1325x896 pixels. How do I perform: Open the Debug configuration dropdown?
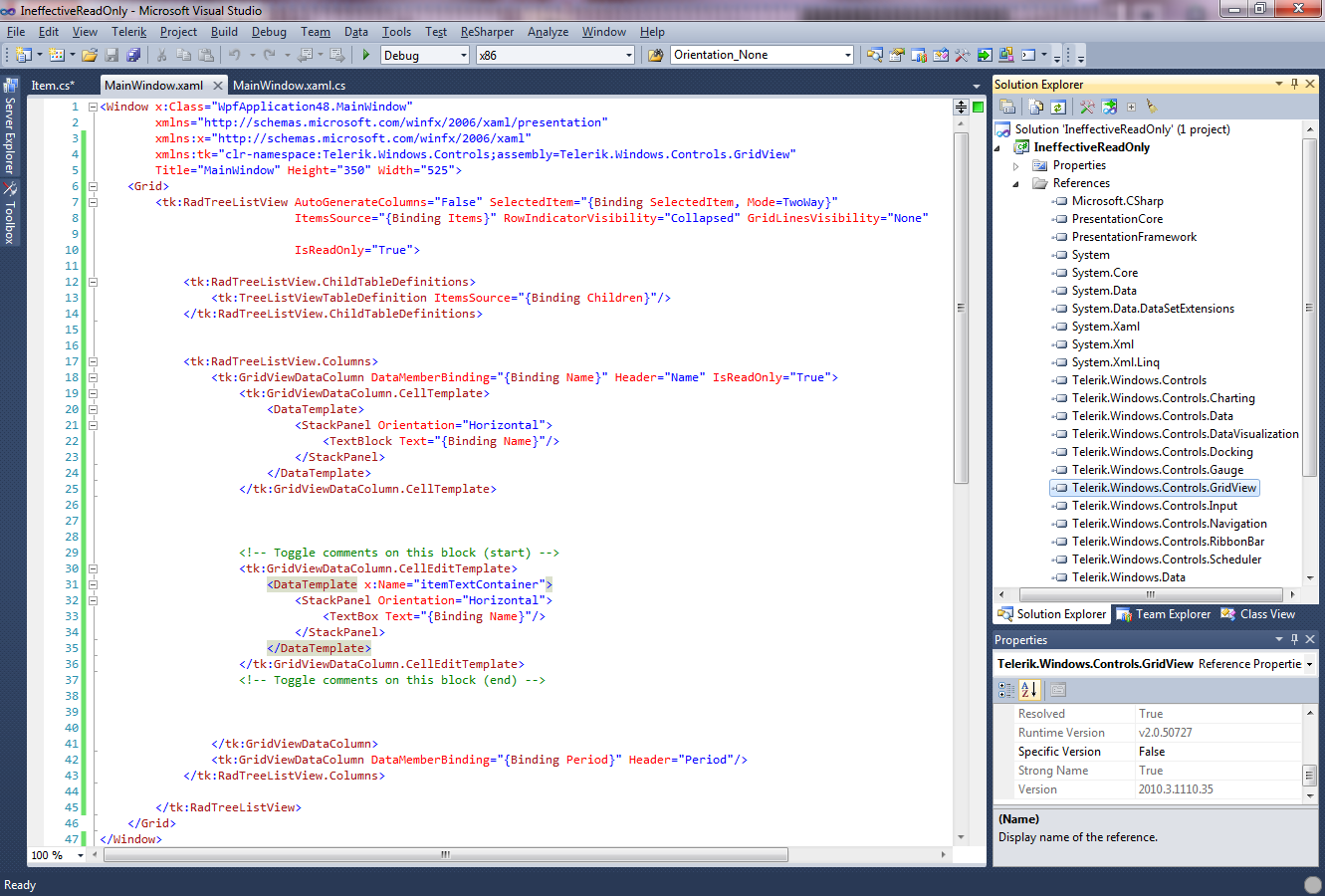(464, 56)
